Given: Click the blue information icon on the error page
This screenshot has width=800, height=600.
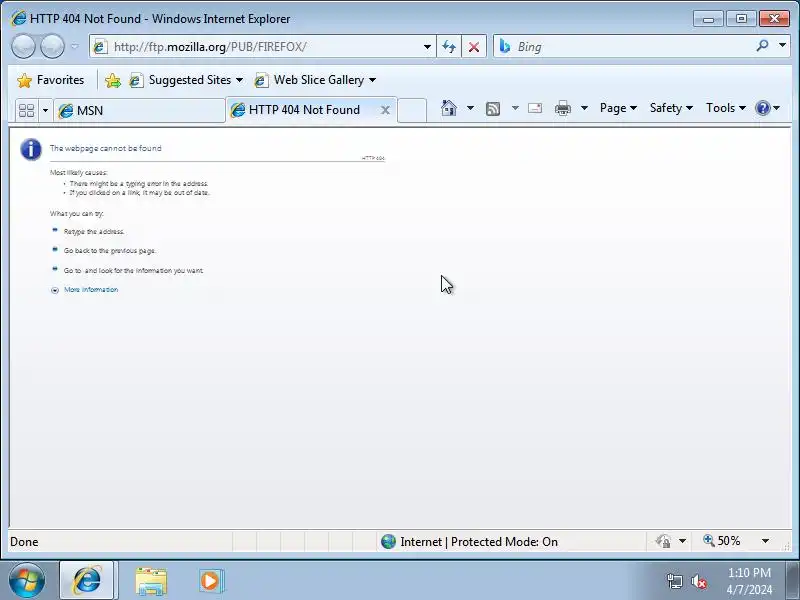Looking at the screenshot, I should point(31,149).
